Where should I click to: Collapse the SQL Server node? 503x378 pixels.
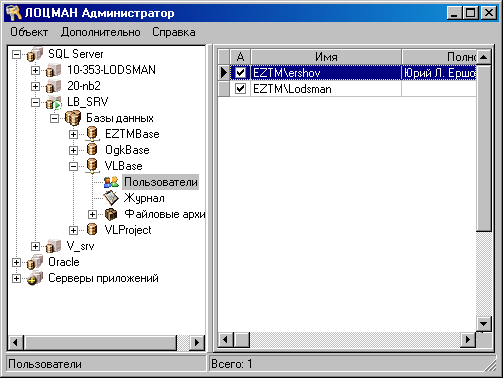pyautogui.click(x=16, y=54)
